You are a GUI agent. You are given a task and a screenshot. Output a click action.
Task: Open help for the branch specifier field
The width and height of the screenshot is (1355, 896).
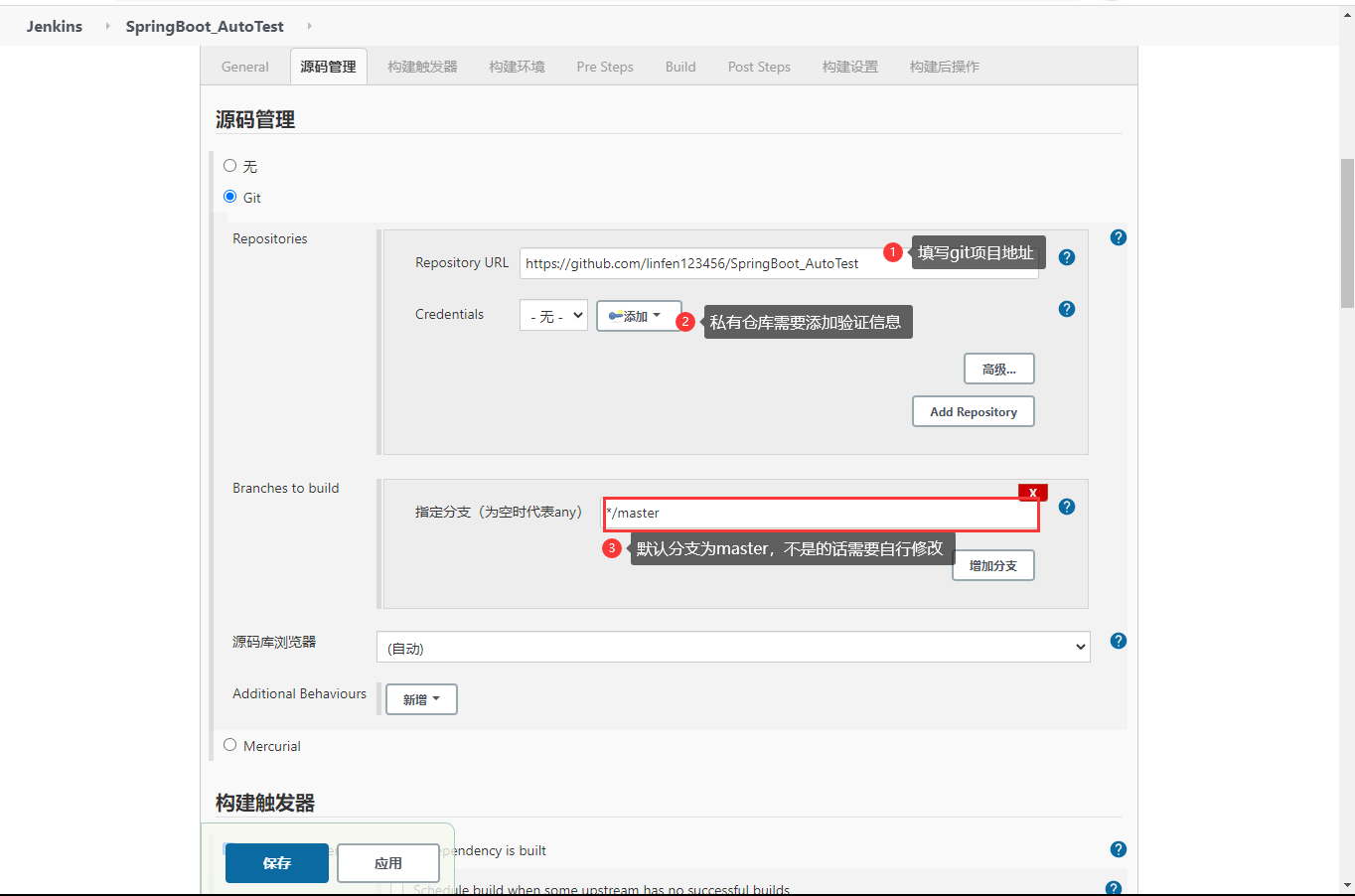pyautogui.click(x=1067, y=507)
